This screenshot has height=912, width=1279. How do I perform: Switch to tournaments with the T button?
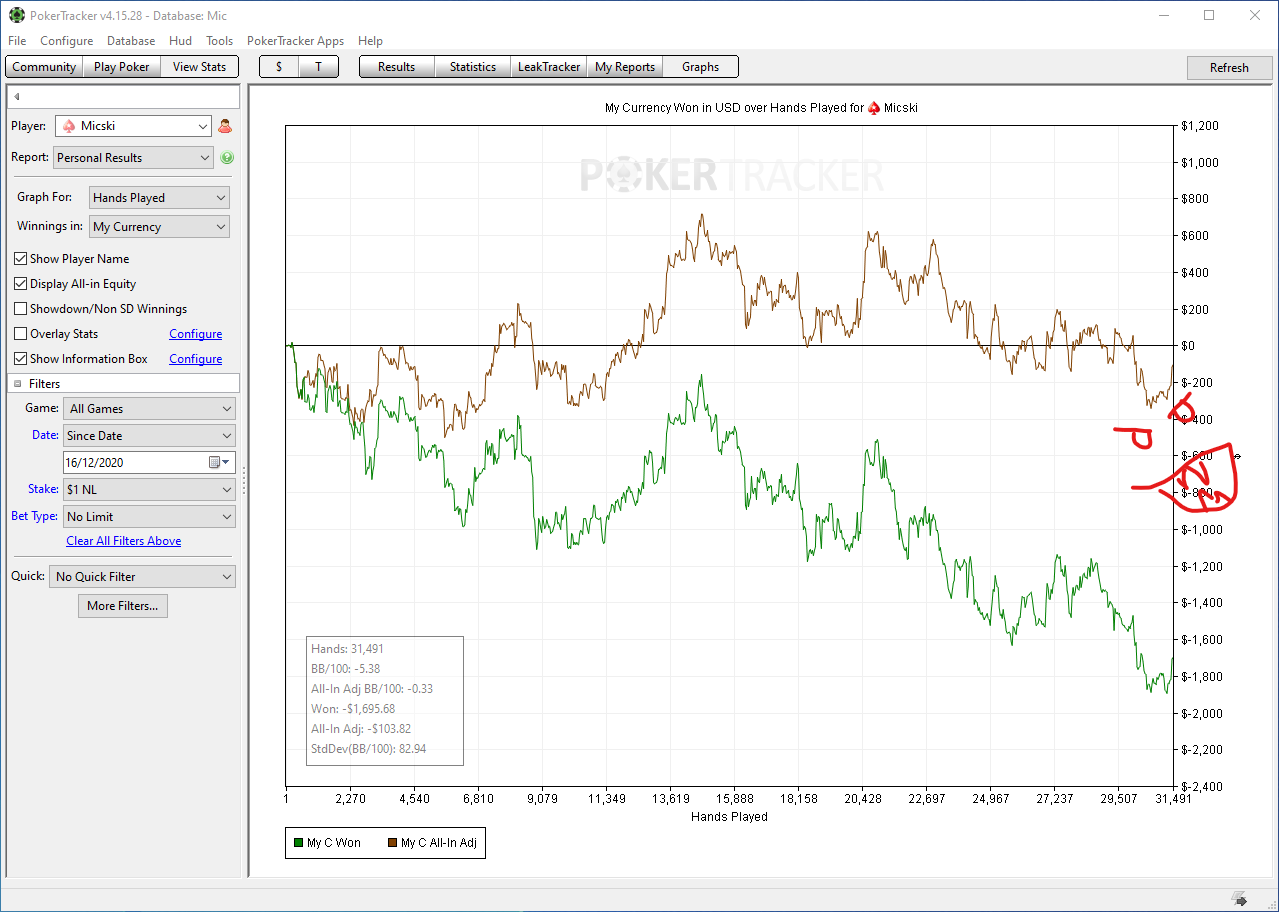tap(318, 67)
